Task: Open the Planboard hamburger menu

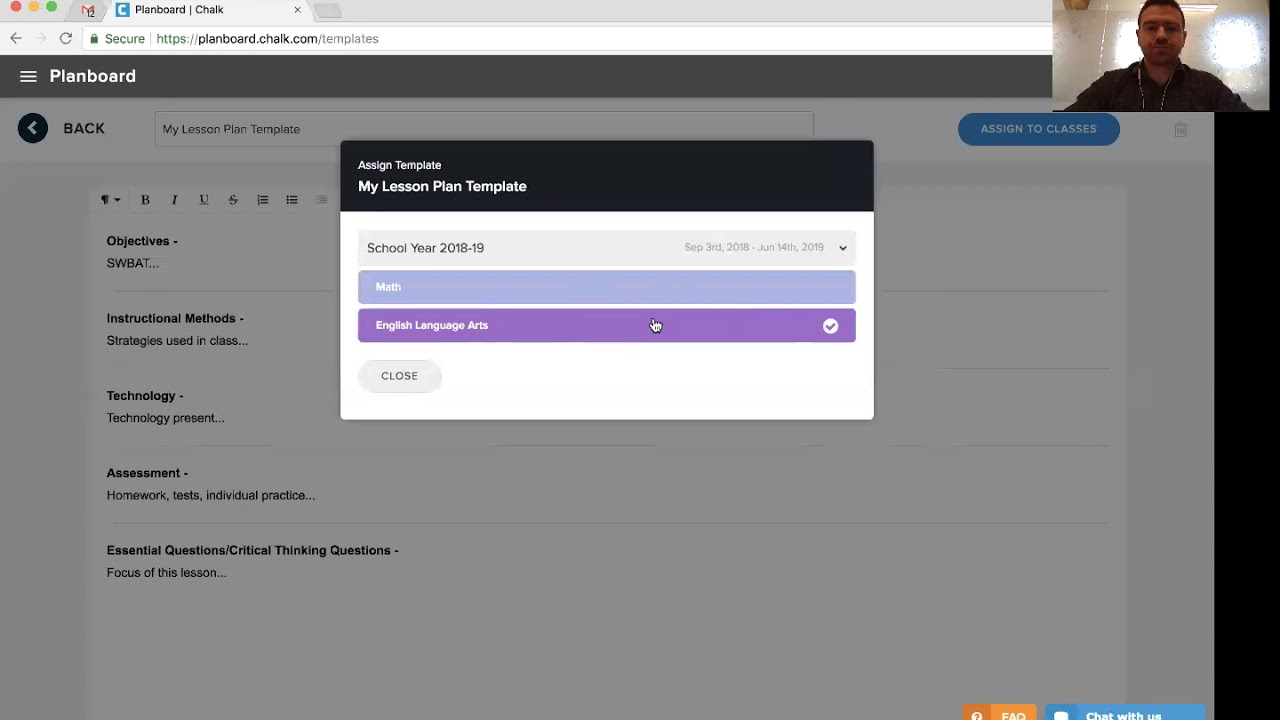Action: click(x=28, y=76)
